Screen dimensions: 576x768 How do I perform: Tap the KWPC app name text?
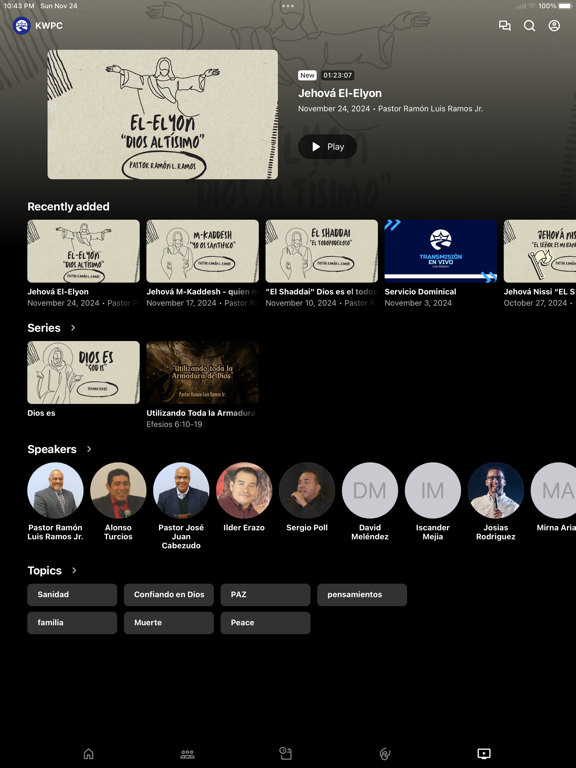(49, 25)
